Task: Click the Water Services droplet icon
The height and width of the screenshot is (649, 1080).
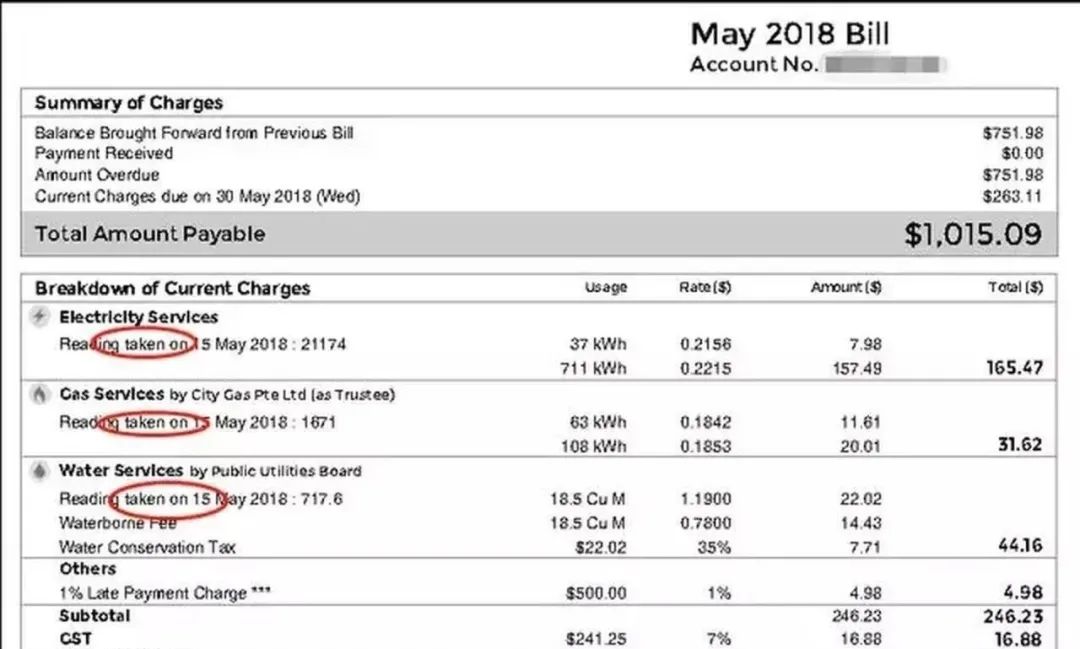Action: click(40, 470)
